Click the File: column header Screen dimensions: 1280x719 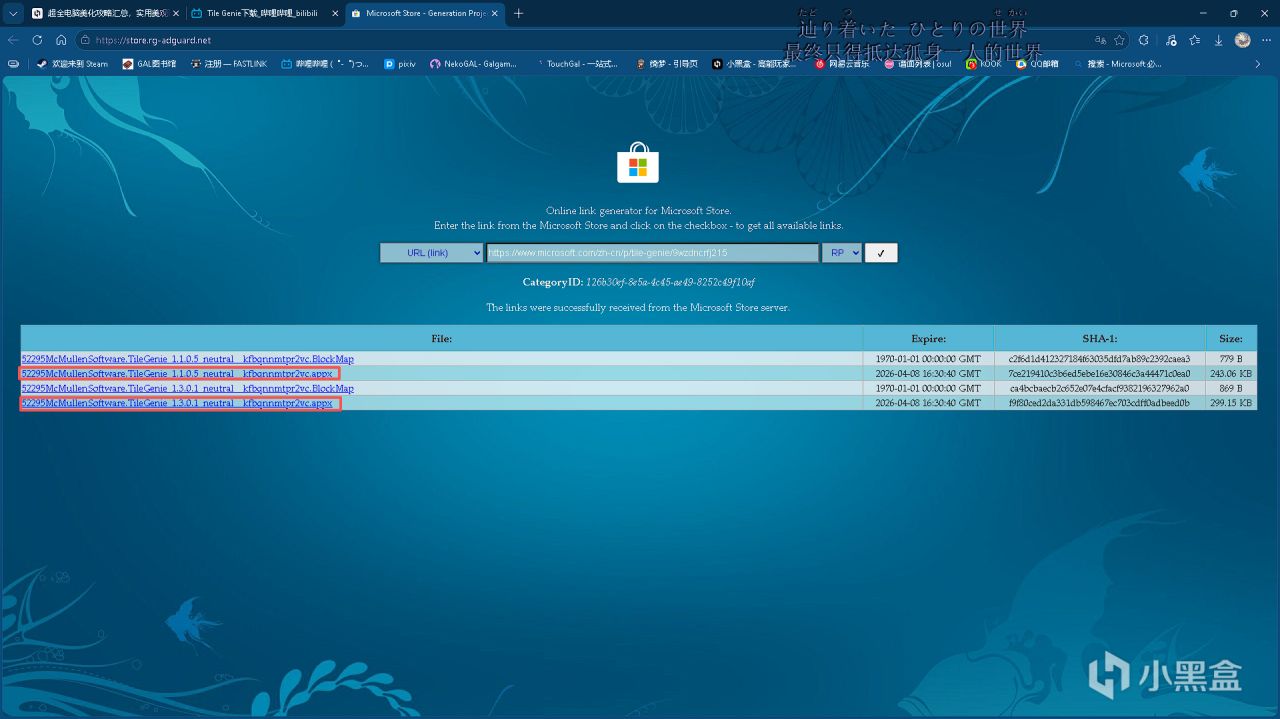coord(441,338)
